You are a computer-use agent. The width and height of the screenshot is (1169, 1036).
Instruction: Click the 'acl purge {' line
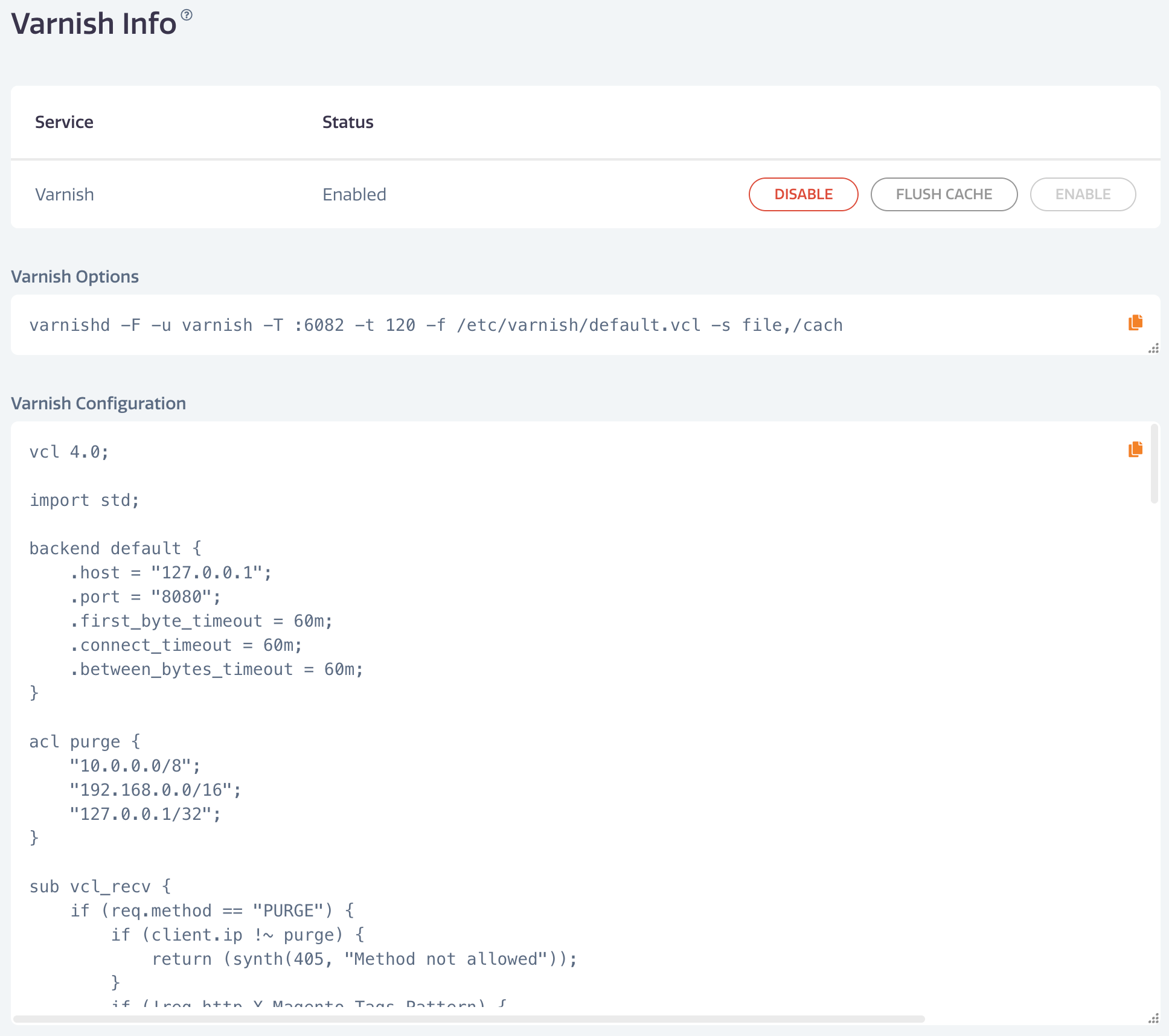tap(85, 742)
